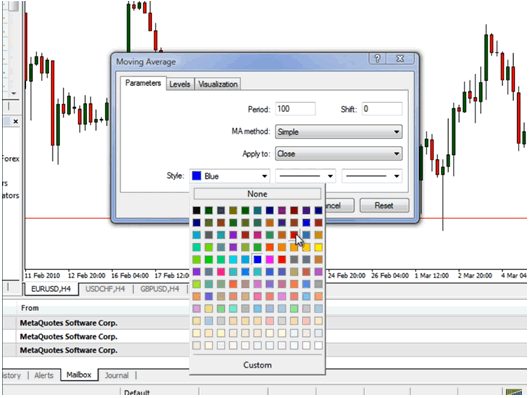The height and width of the screenshot is (398, 532).
Task: Open Custom color option
Action: point(257,365)
